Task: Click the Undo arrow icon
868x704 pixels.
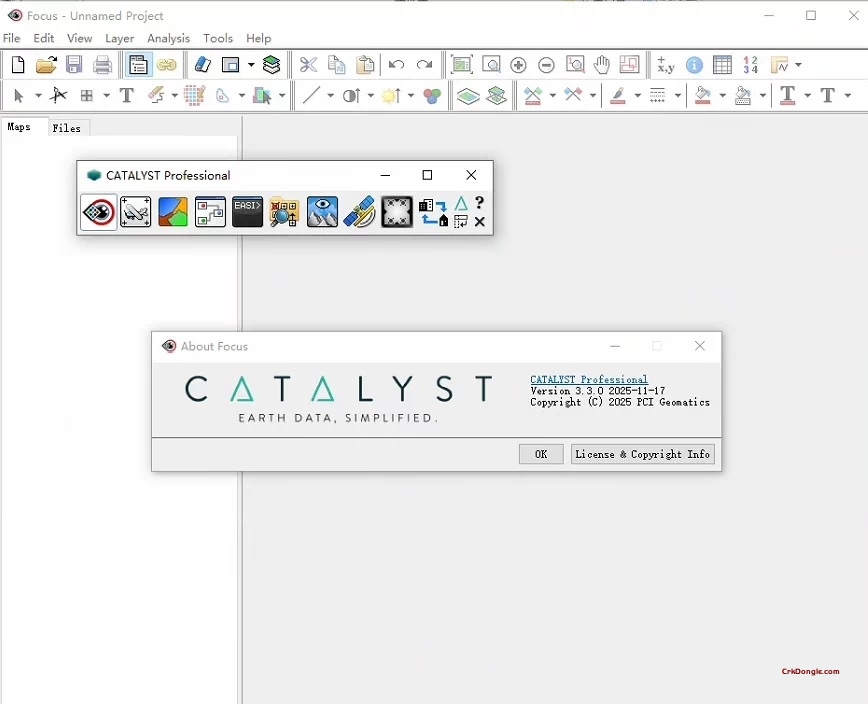Action: pos(396,65)
